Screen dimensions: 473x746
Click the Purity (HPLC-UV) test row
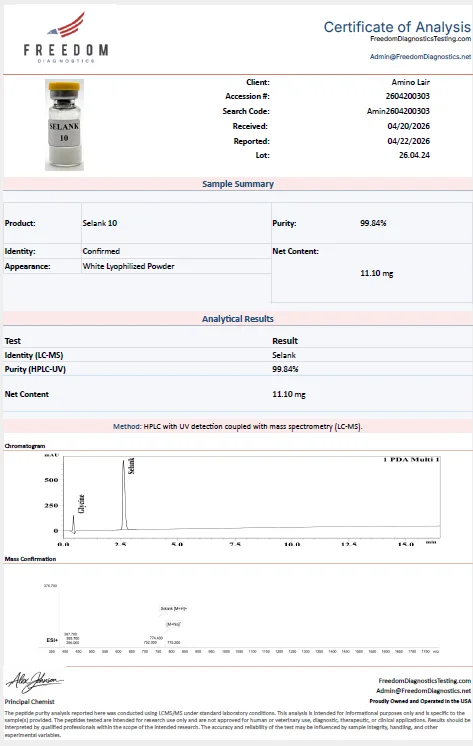pyautogui.click(x=237, y=369)
